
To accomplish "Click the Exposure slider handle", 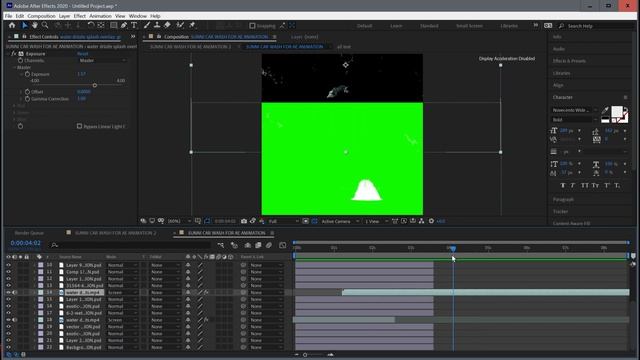I will [x=95, y=85].
